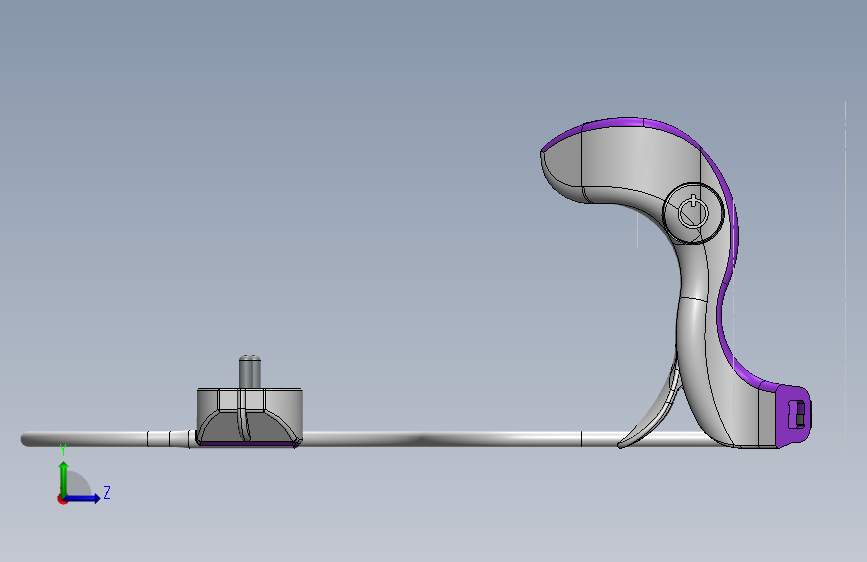Click the red origin dot of the triad

tap(61, 499)
